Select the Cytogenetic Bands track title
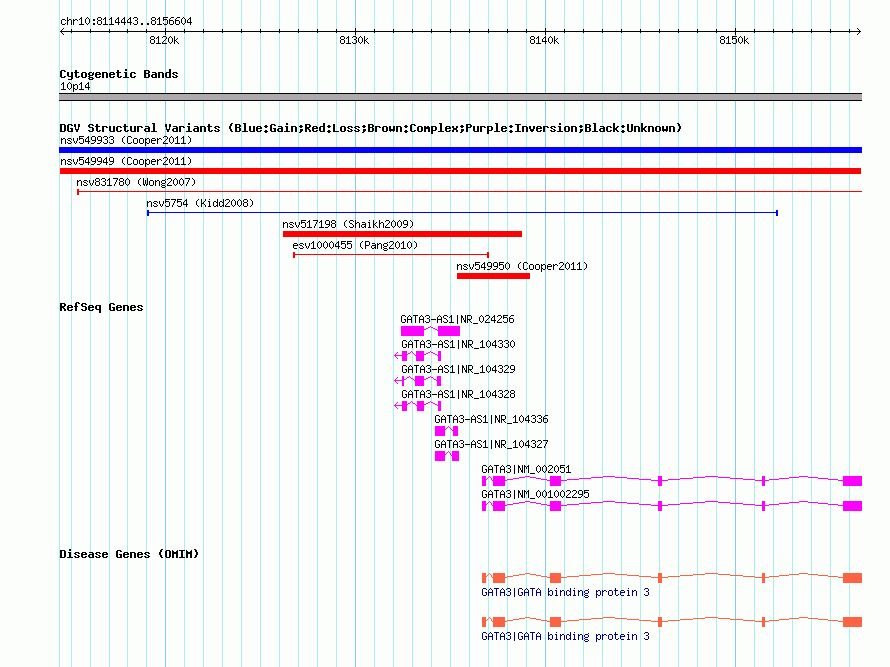890x667 pixels. pos(119,74)
